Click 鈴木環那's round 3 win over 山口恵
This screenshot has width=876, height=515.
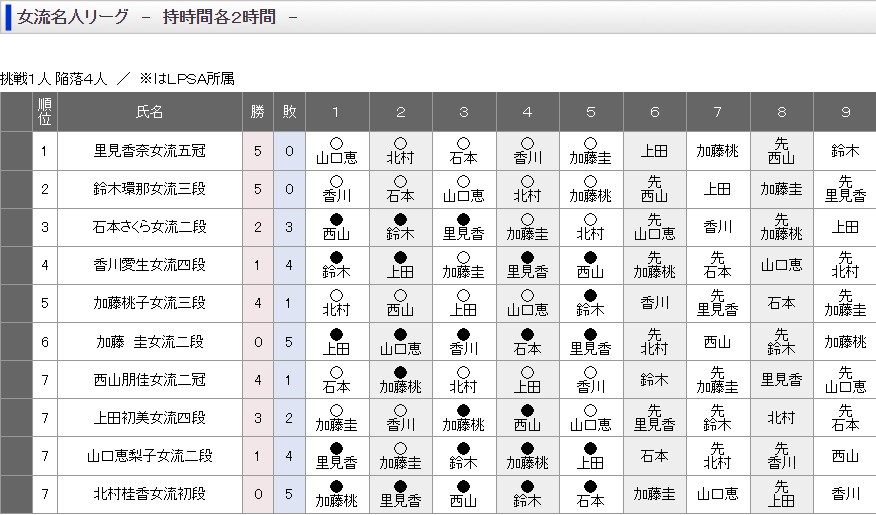point(464,189)
